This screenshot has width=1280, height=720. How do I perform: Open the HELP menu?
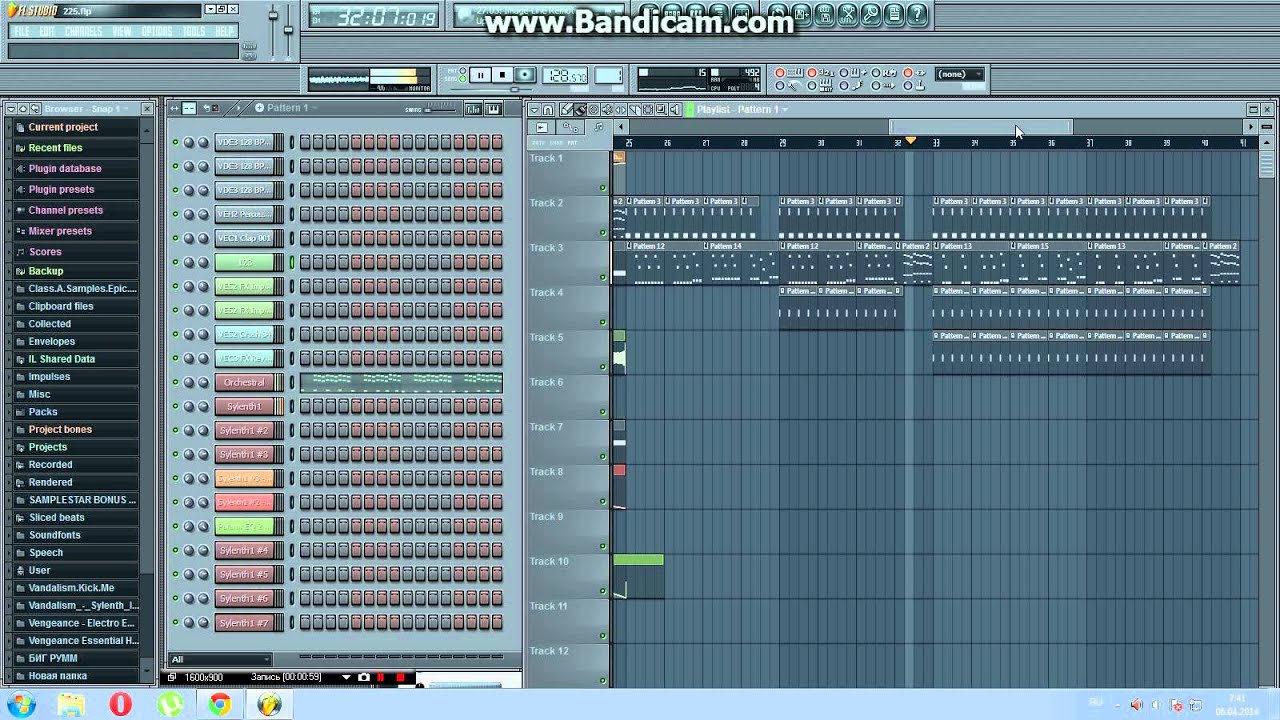[225, 31]
